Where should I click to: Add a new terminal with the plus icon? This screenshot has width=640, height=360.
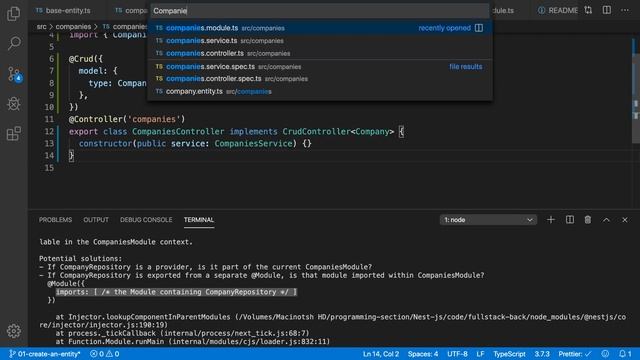tap(551, 220)
